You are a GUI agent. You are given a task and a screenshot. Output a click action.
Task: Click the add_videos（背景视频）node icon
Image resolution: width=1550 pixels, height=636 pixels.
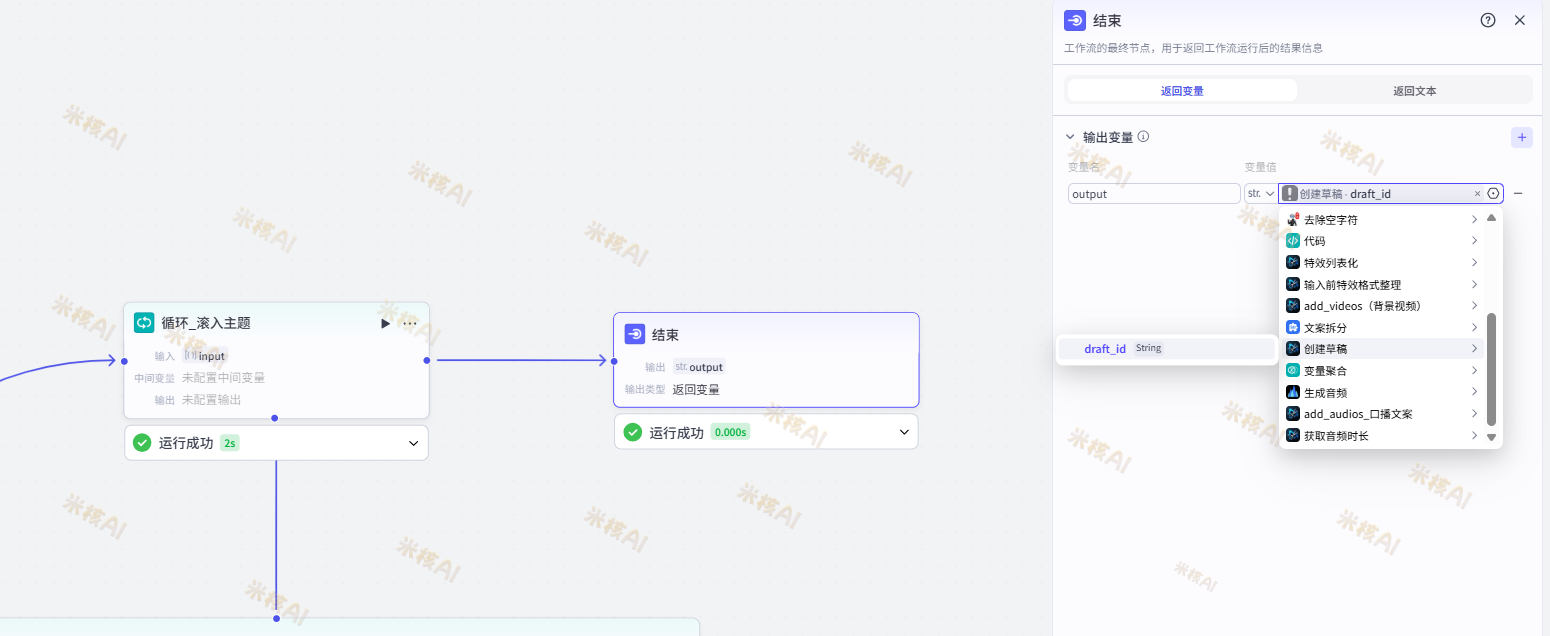(1293, 305)
